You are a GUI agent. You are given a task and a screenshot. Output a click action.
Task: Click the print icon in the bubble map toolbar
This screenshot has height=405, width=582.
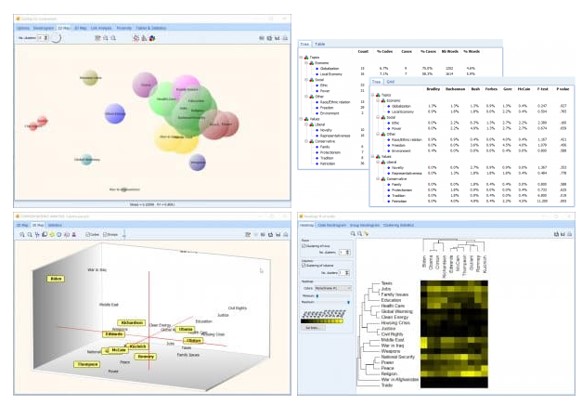coord(285,38)
